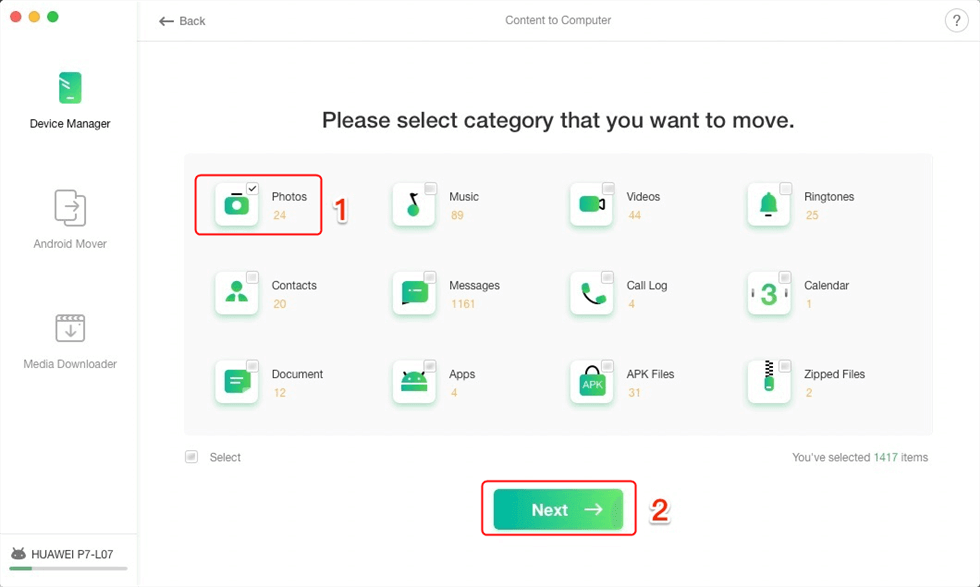Screen dimensions: 980x587
Task: Click the Music category icon
Action: (413, 205)
